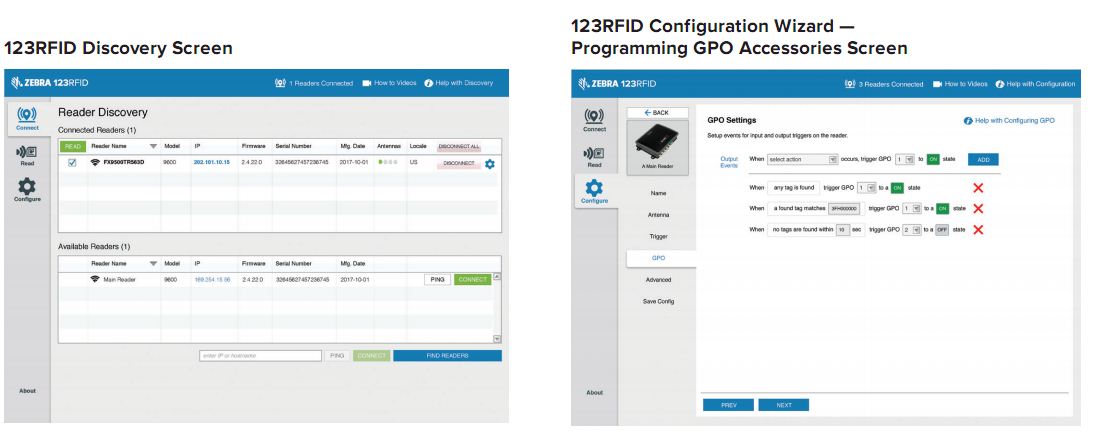This screenshot has width=1094, height=440.
Task: Click the FIND READERS button
Action: point(447,355)
